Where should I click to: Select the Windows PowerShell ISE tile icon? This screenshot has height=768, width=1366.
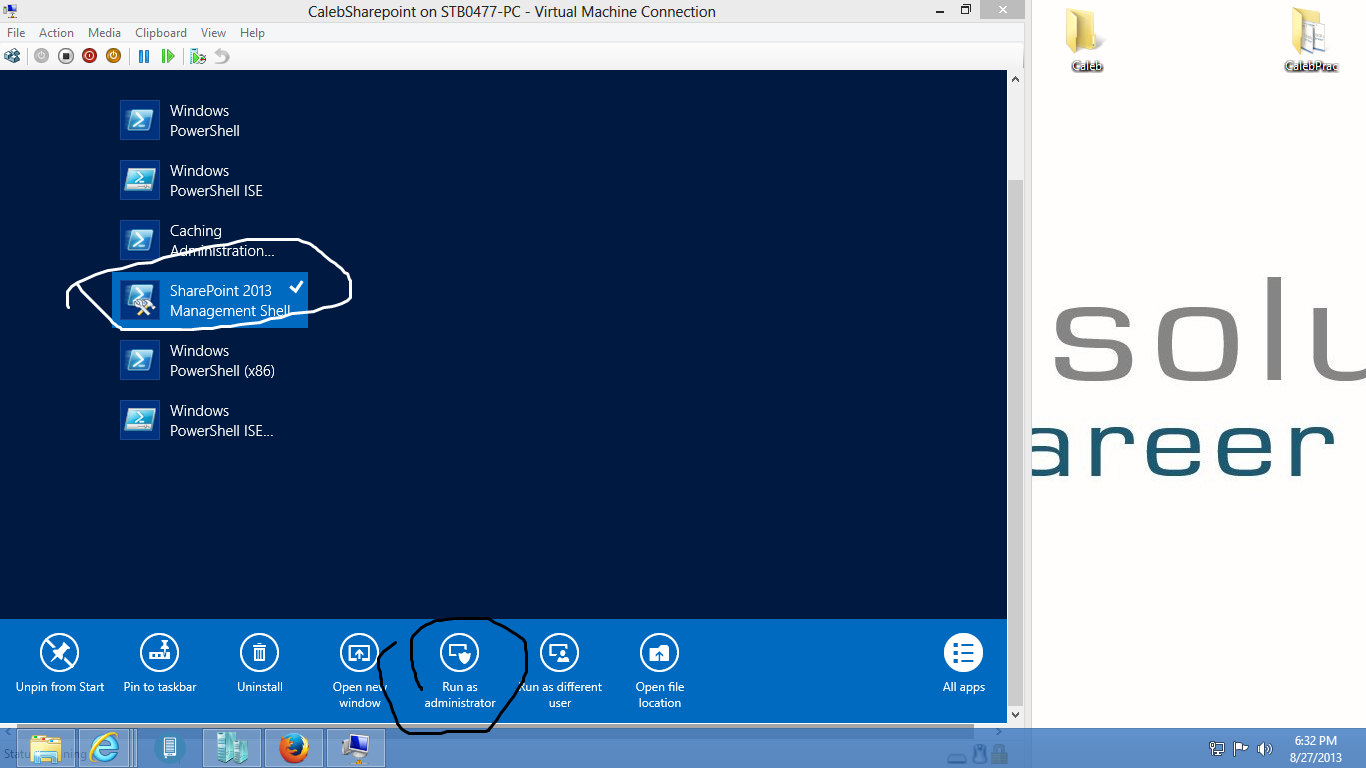[140, 180]
